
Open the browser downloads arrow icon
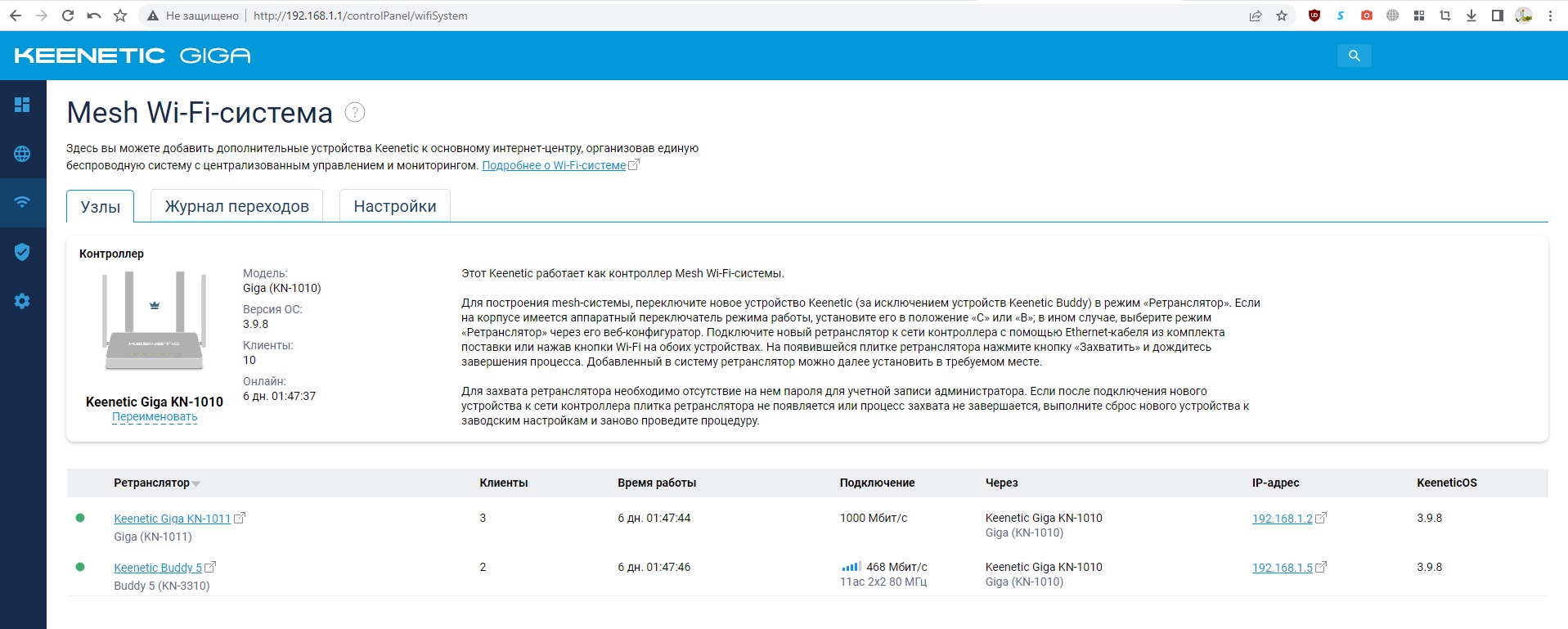click(x=1471, y=16)
